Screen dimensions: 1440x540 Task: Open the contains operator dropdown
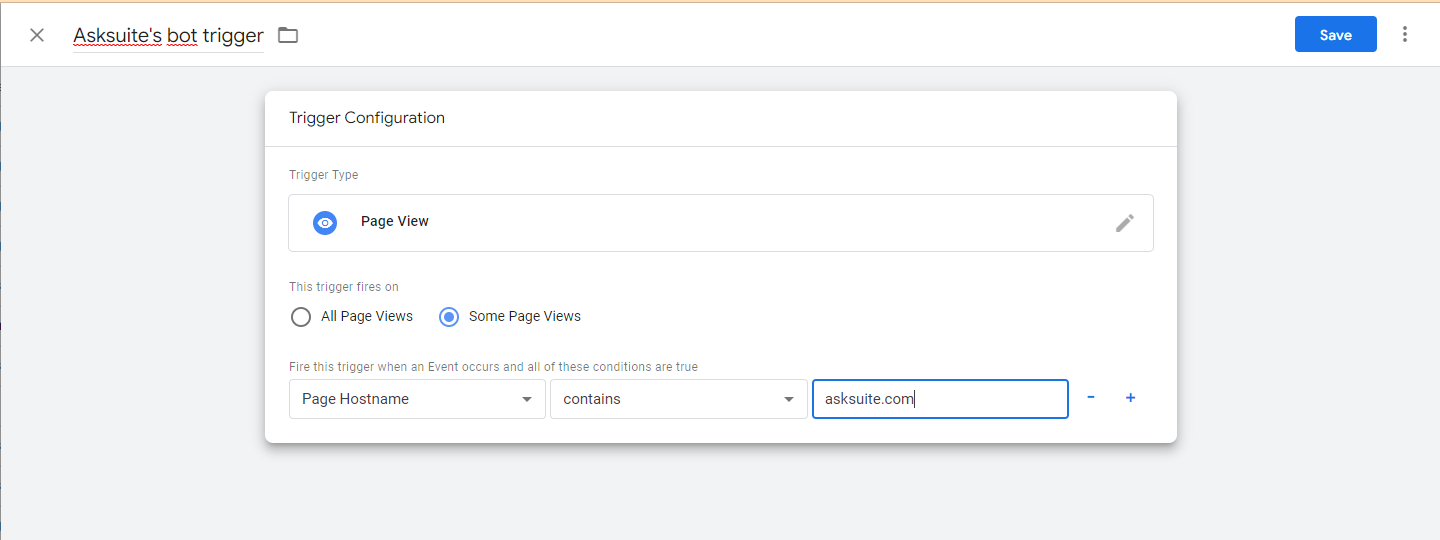point(678,399)
